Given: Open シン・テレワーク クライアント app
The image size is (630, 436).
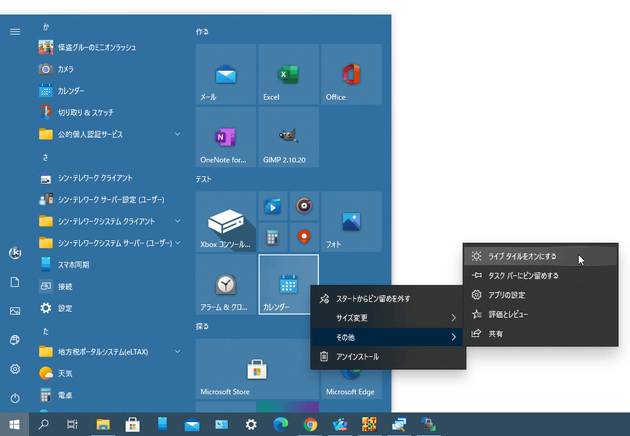Looking at the screenshot, I should tap(109, 178).
